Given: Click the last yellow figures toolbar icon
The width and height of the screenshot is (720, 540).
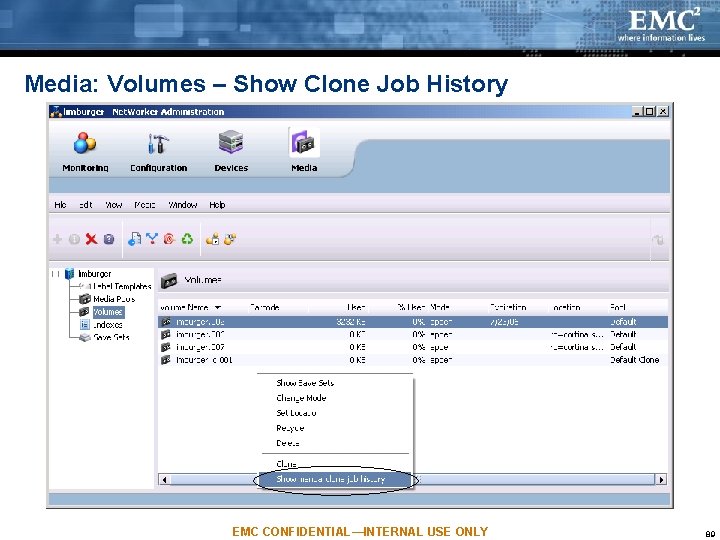Looking at the screenshot, I should 230,239.
